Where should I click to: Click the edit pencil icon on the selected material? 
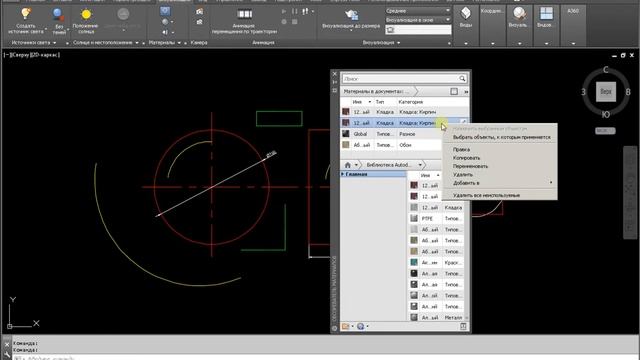click(x=463, y=122)
